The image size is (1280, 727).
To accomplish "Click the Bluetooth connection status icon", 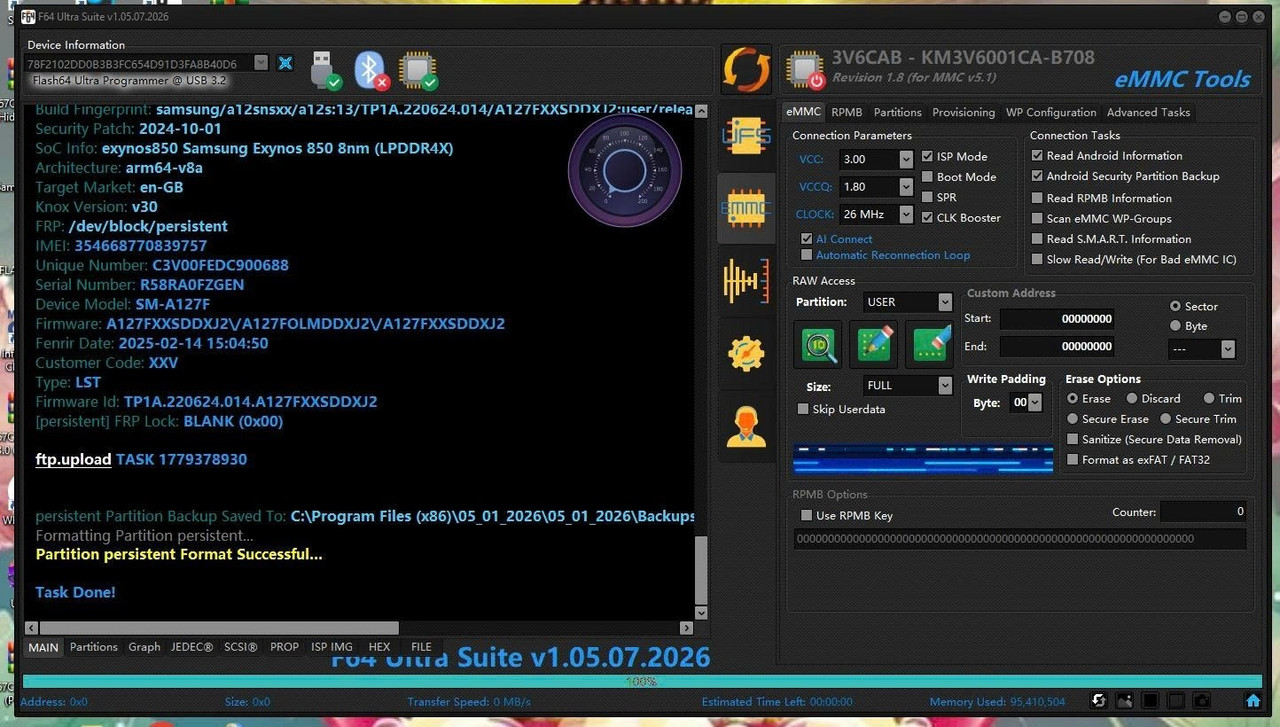I will click(x=371, y=69).
